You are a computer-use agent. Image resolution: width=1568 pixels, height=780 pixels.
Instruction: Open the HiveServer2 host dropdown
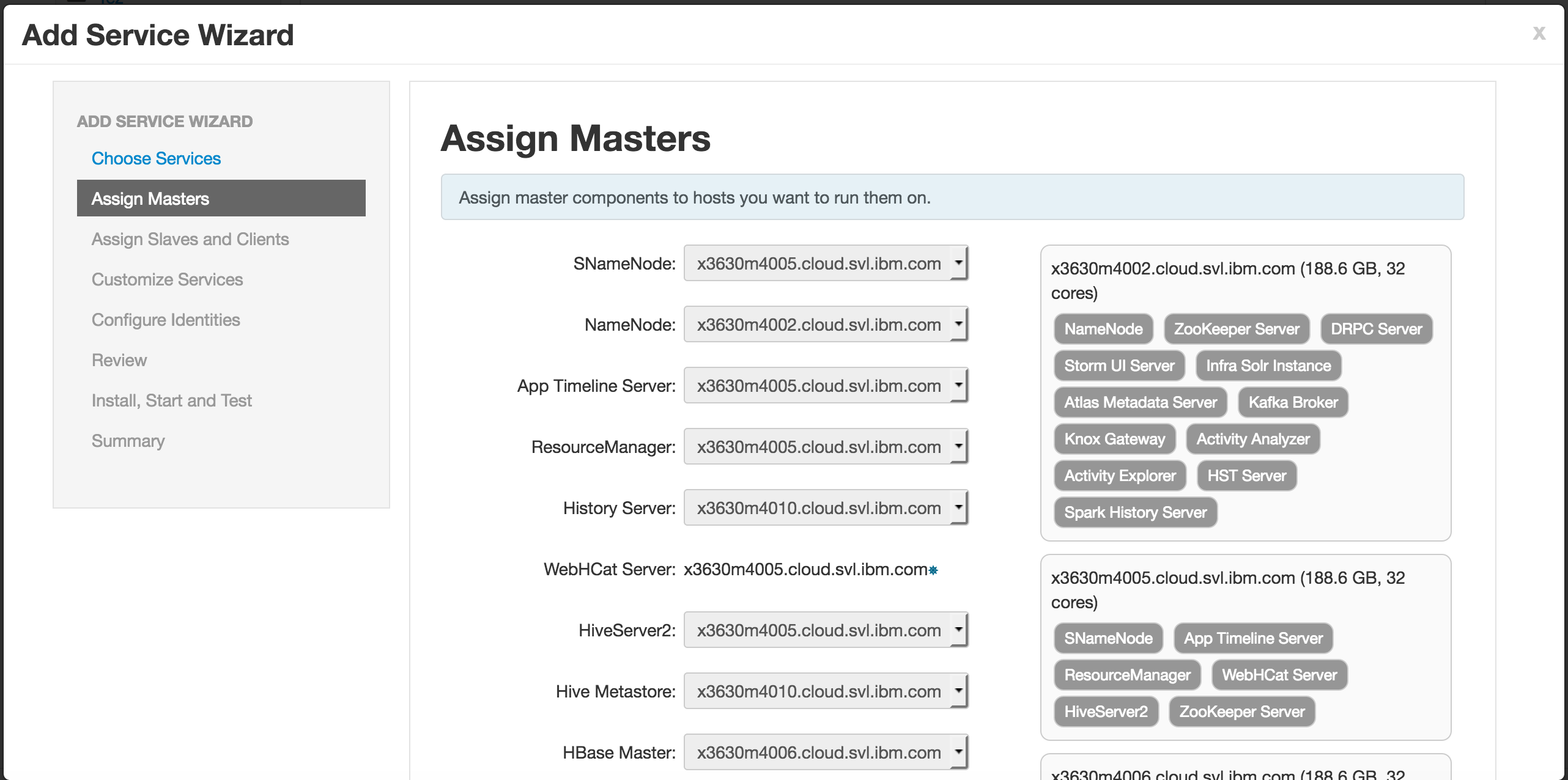[x=826, y=630]
